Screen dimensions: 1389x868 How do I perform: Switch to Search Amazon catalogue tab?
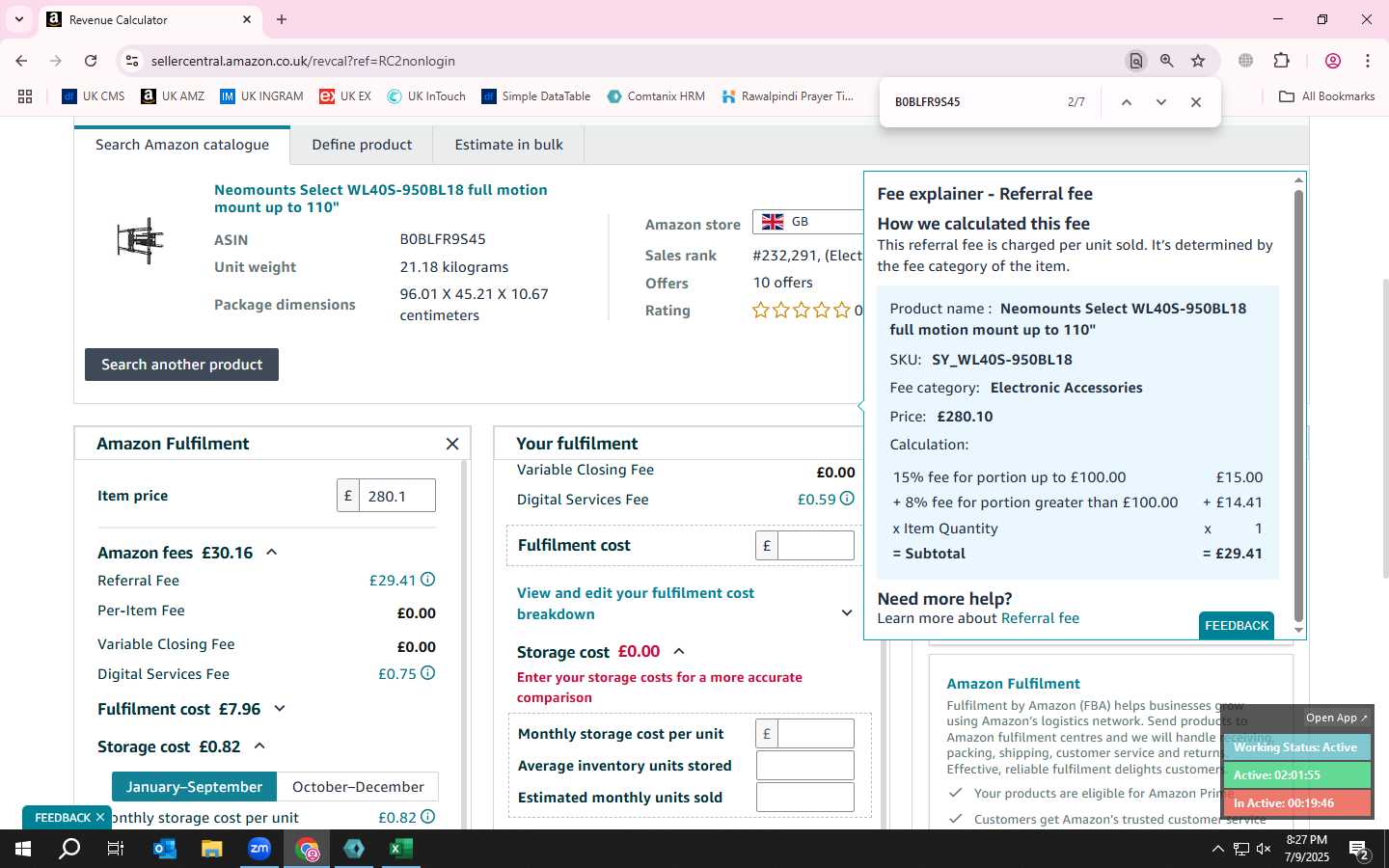pyautogui.click(x=182, y=145)
